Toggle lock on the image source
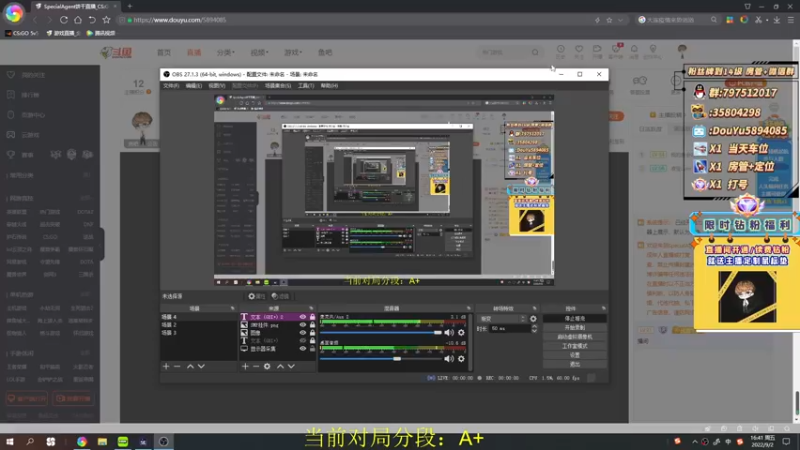 [312, 333]
